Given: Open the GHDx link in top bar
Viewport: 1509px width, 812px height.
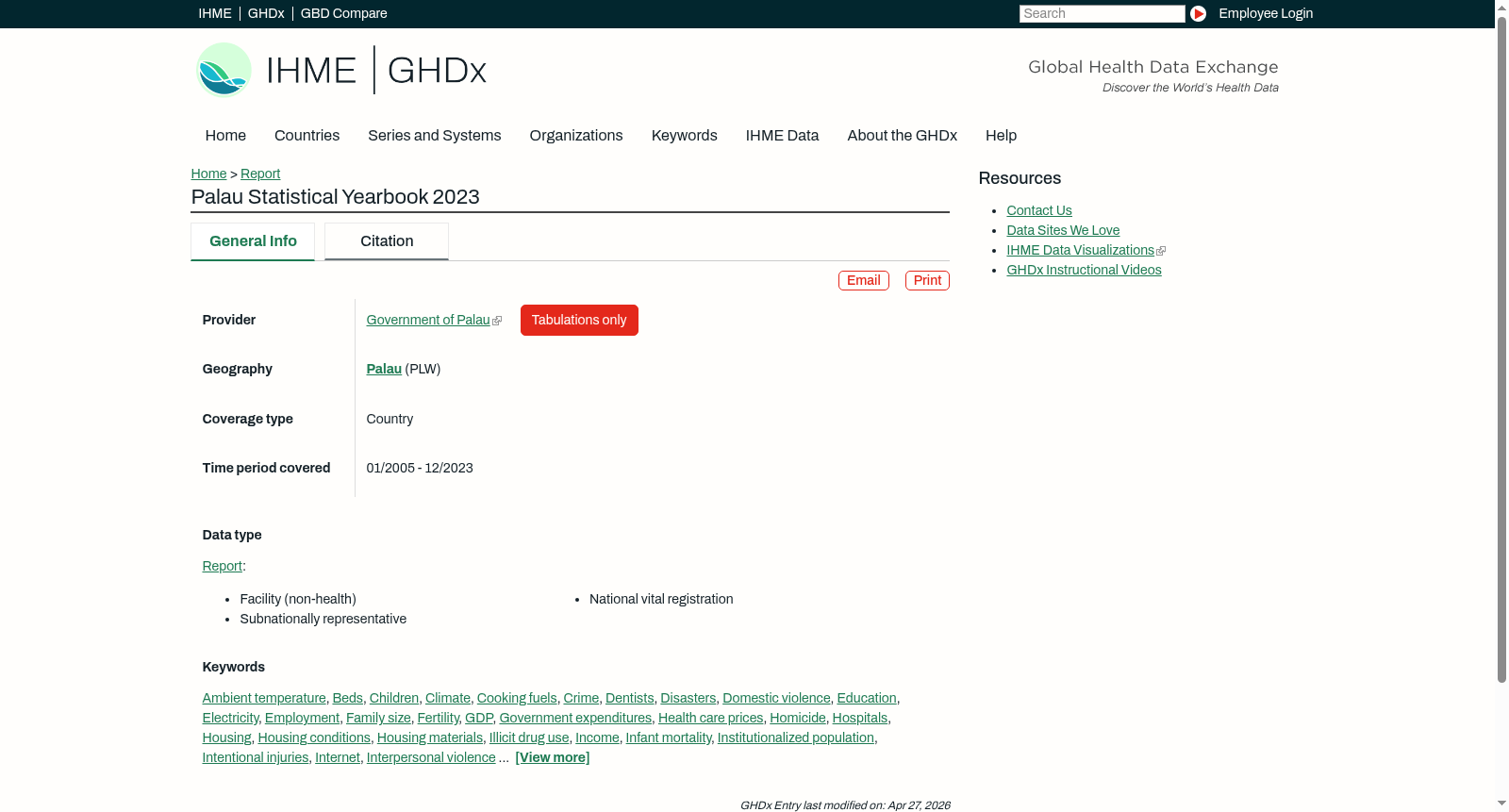Looking at the screenshot, I should click(x=266, y=13).
